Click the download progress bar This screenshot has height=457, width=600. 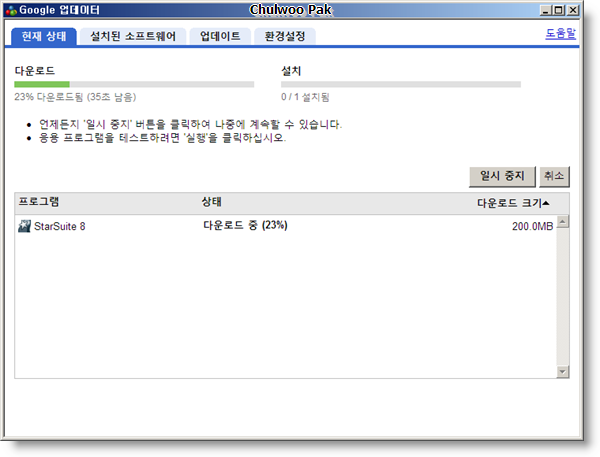tap(134, 84)
